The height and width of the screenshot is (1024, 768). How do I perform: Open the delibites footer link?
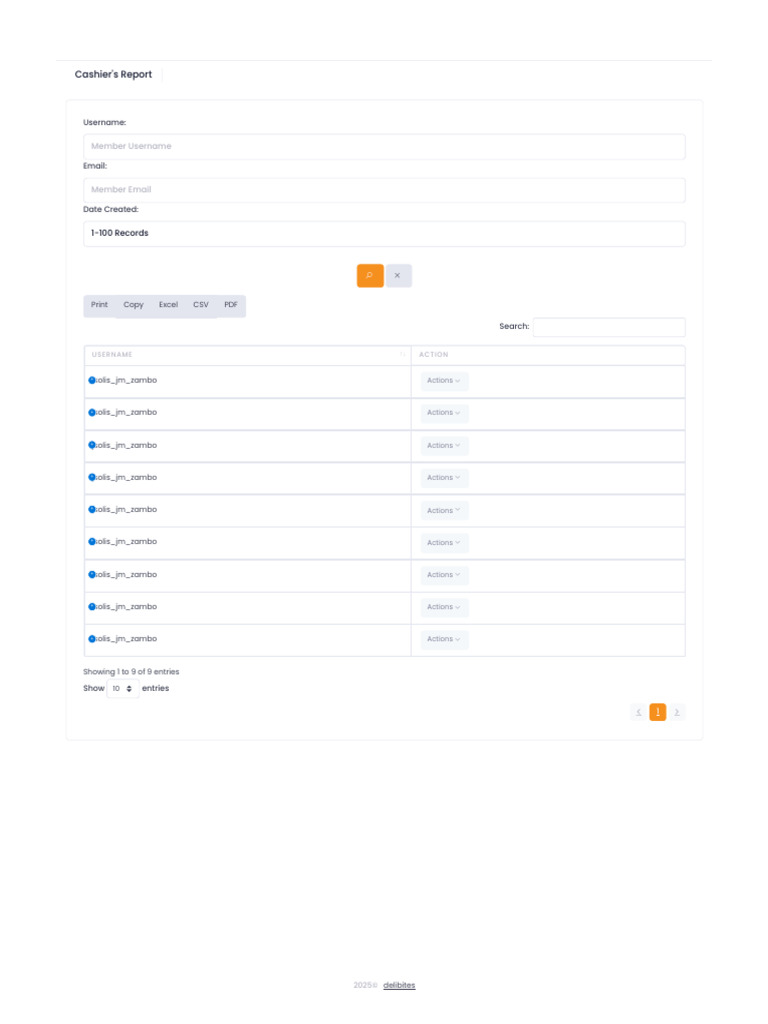[x=399, y=985]
